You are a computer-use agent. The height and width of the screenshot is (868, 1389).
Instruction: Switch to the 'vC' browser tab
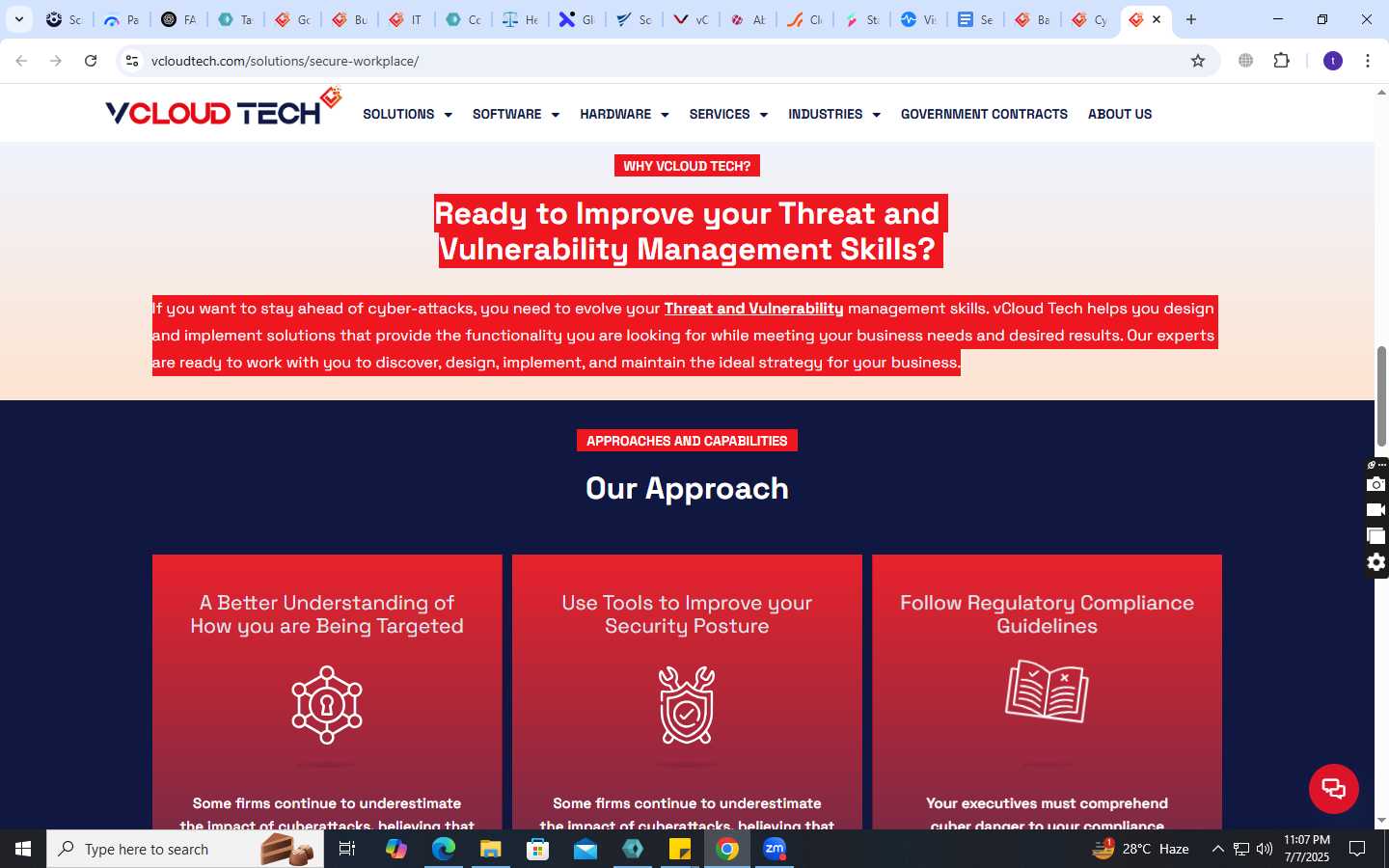691,19
